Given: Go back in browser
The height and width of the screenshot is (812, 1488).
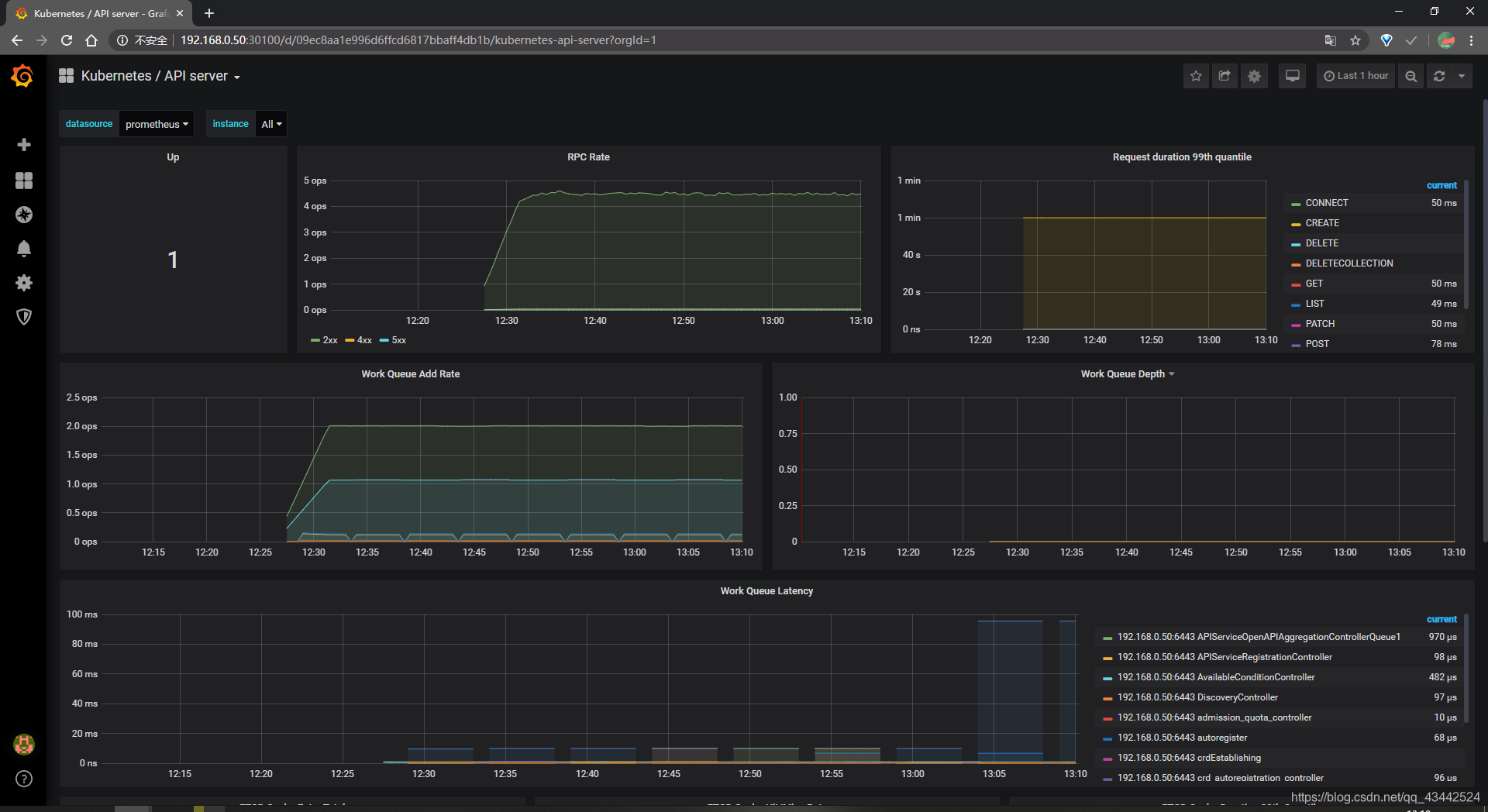Looking at the screenshot, I should click(17, 40).
